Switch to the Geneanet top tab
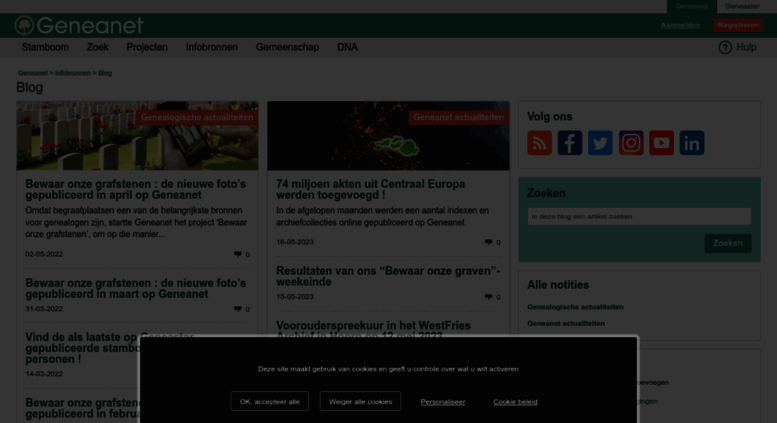777x423 pixels. 691,6
